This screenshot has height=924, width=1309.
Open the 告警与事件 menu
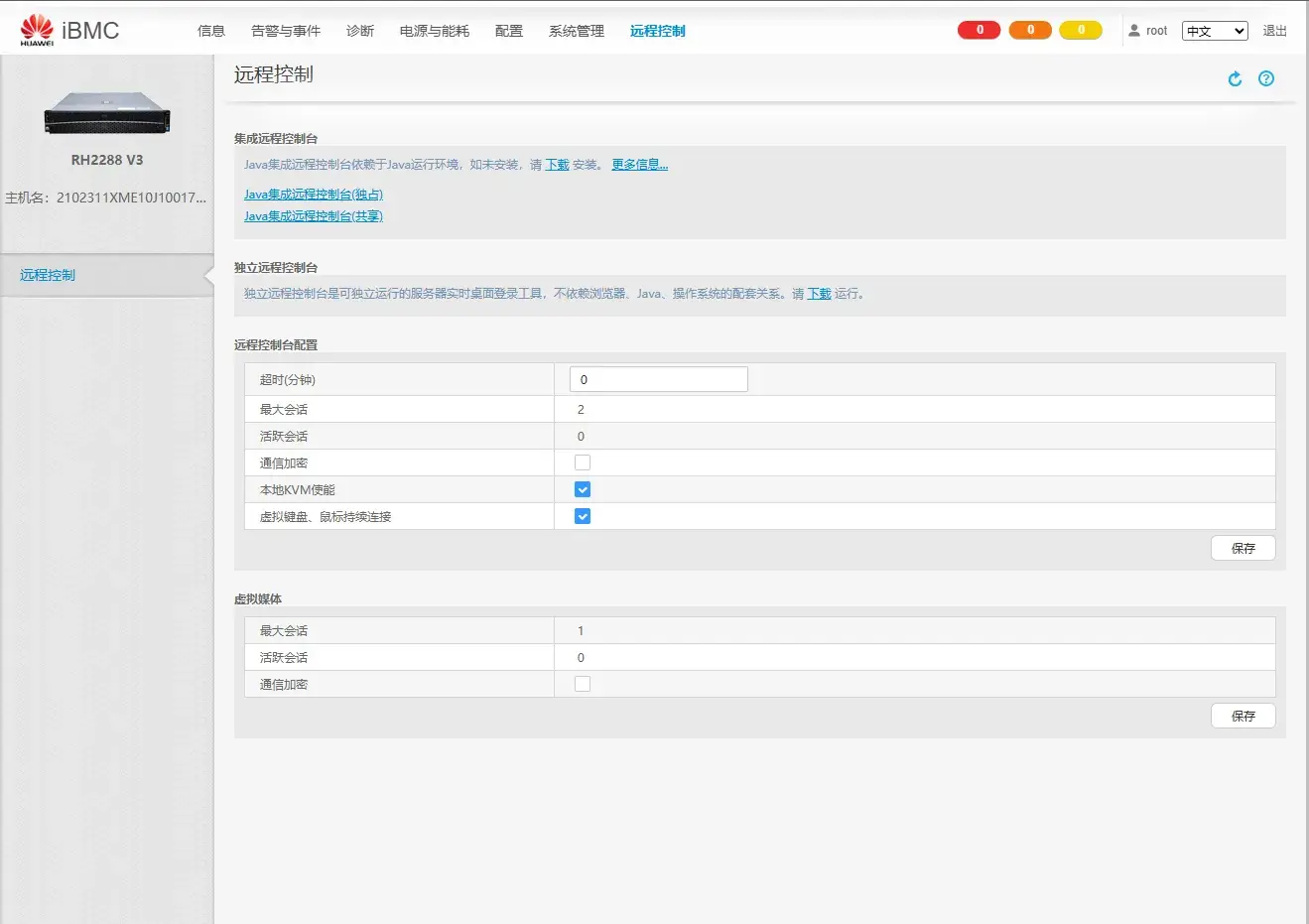tap(286, 31)
